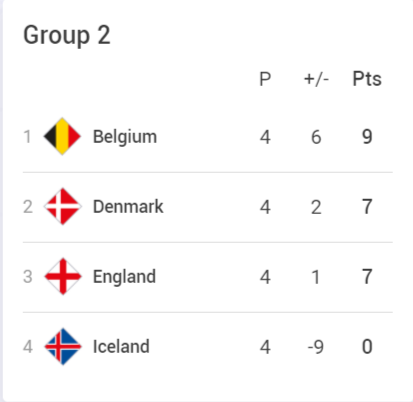Image resolution: width=413 pixels, height=402 pixels.
Task: Select the Iceland team name
Action: click(121, 346)
